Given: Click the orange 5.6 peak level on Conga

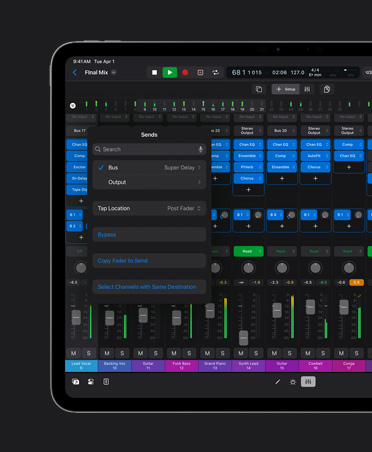Looking at the screenshot, I should [x=356, y=283].
